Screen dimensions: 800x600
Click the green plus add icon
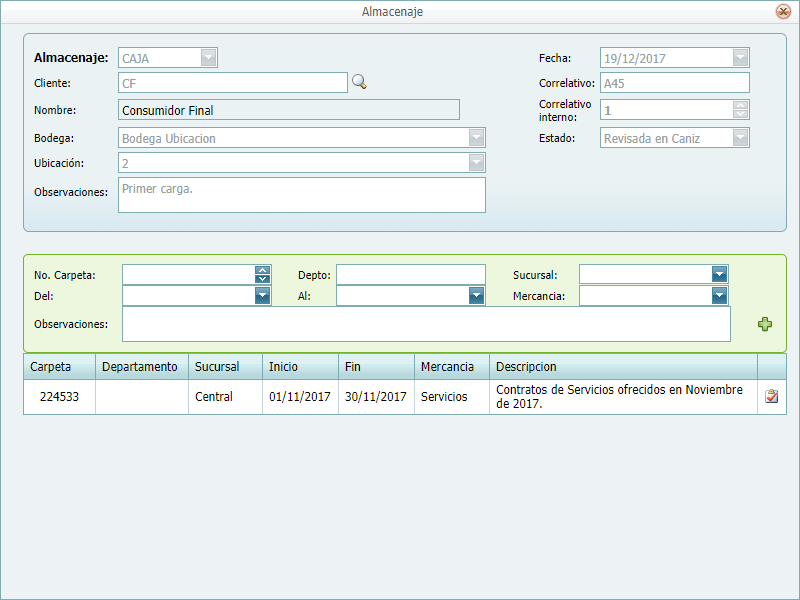[765, 324]
